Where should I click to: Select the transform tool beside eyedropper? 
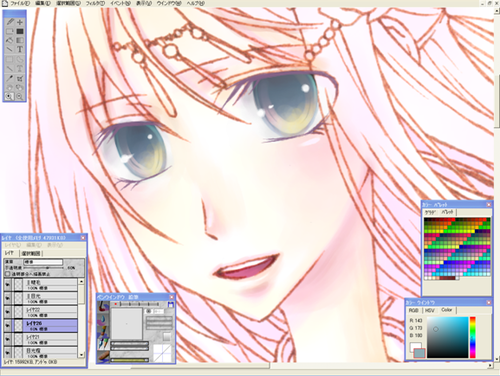[x=20, y=78]
